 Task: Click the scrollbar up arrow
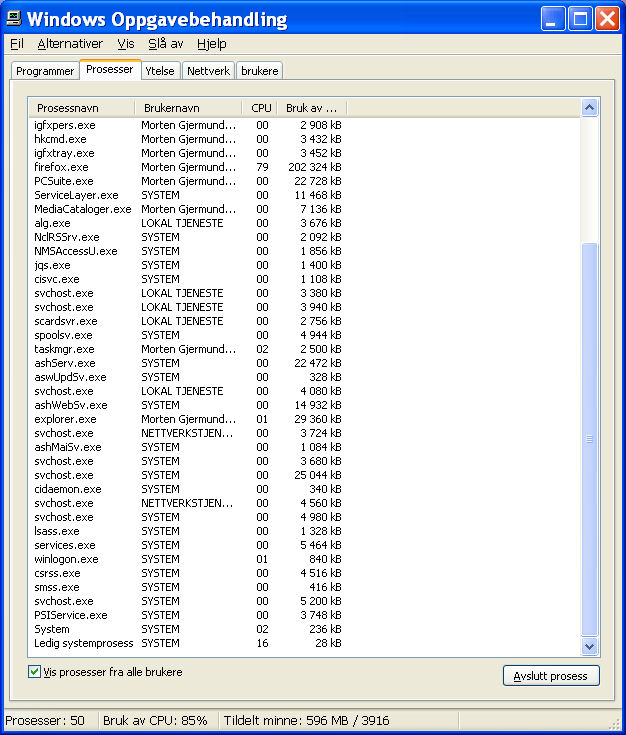[x=589, y=108]
